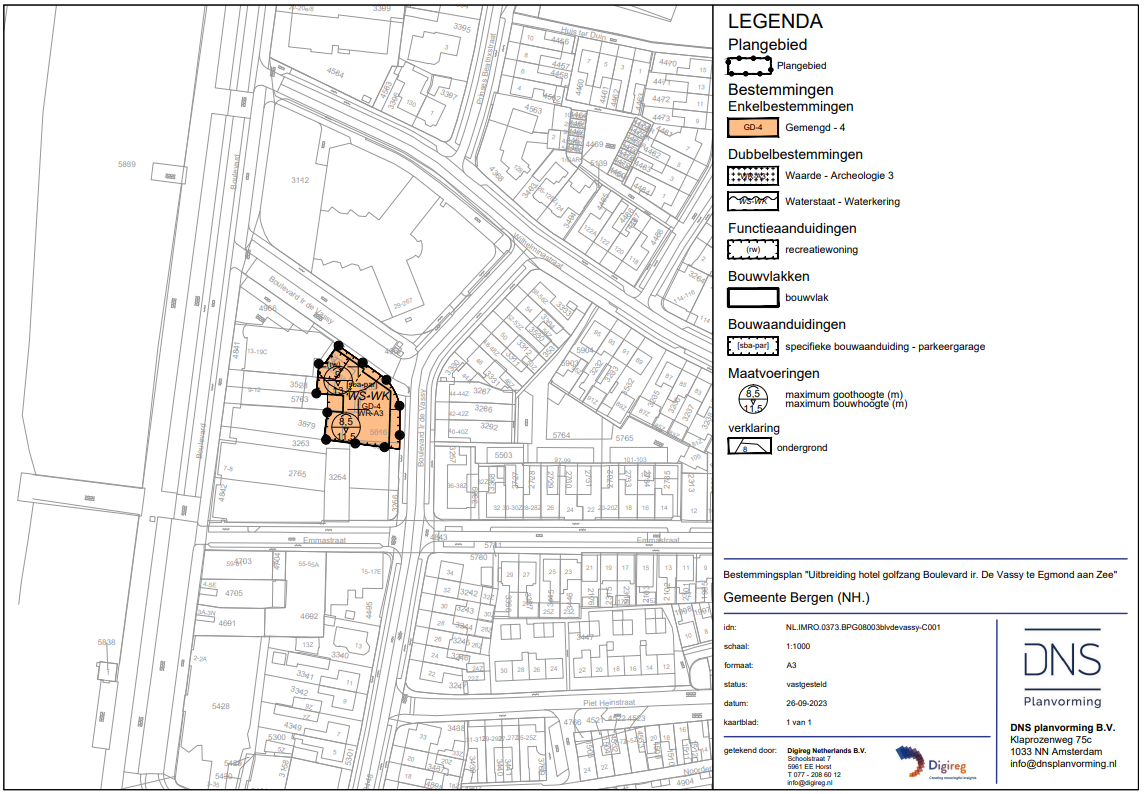Click 'DNS planvorming B.V.' company name
Viewport: 1146px width, 794px height.
tap(1063, 727)
